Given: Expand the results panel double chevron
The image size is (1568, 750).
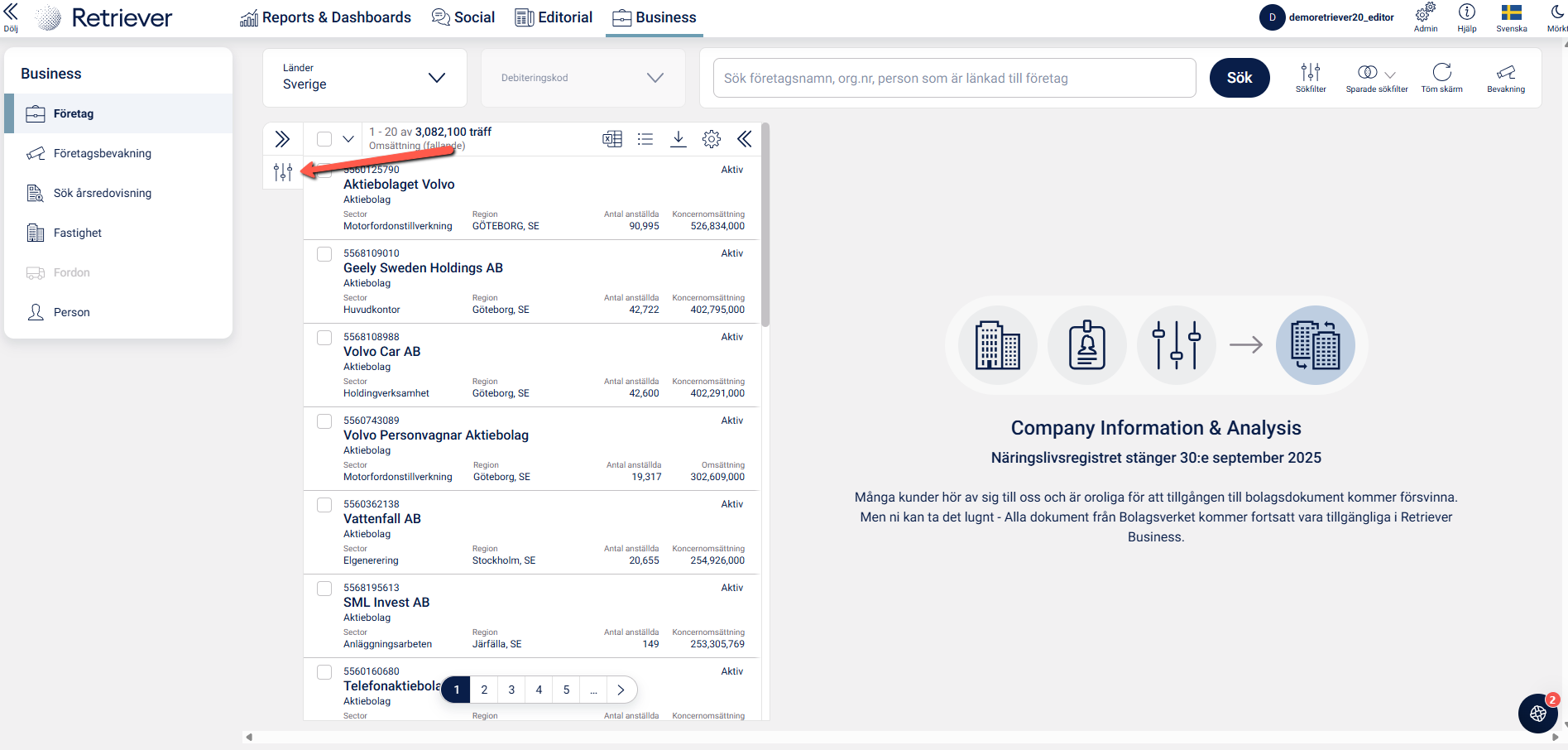Looking at the screenshot, I should coord(282,139).
